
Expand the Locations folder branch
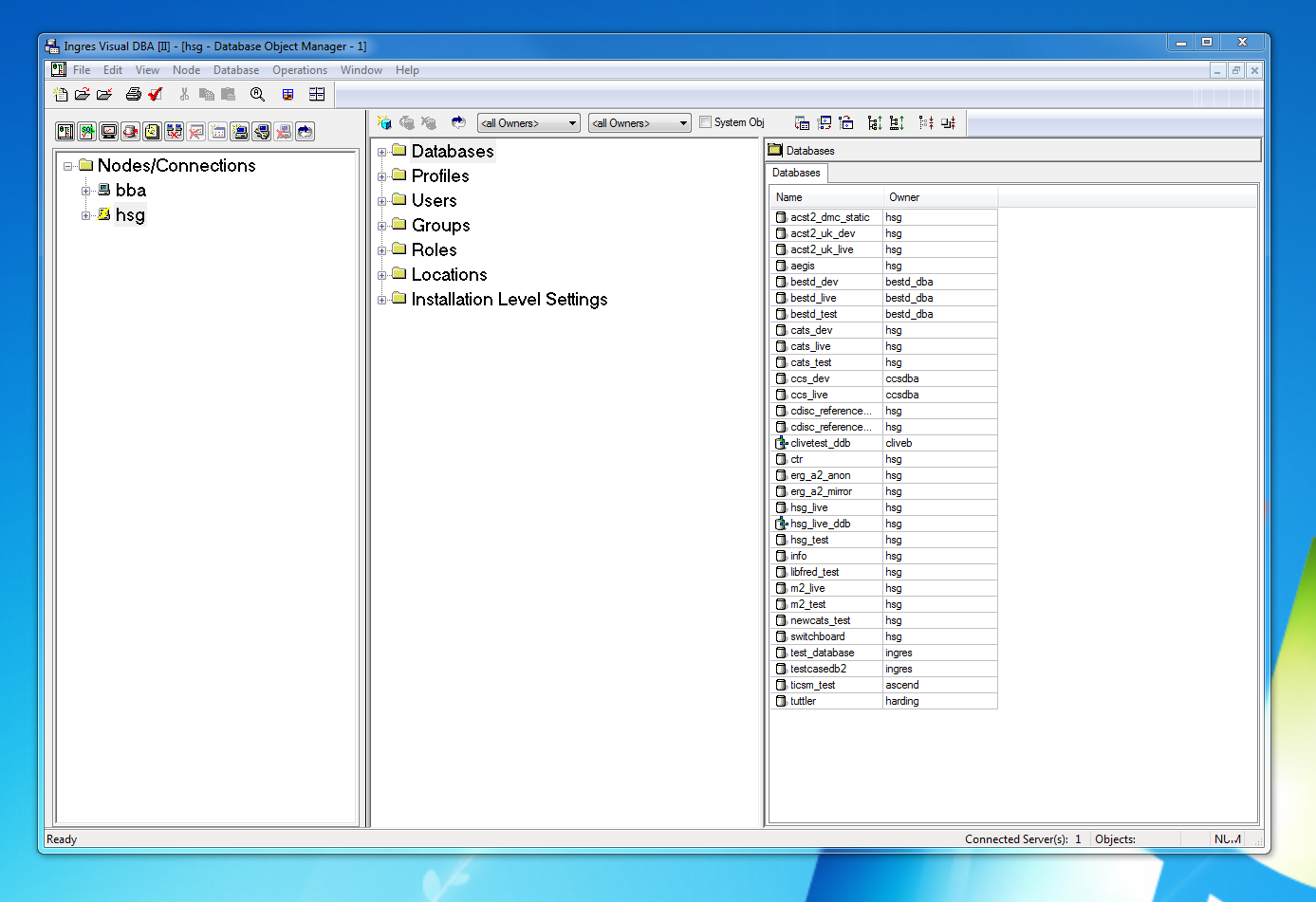[x=382, y=275]
